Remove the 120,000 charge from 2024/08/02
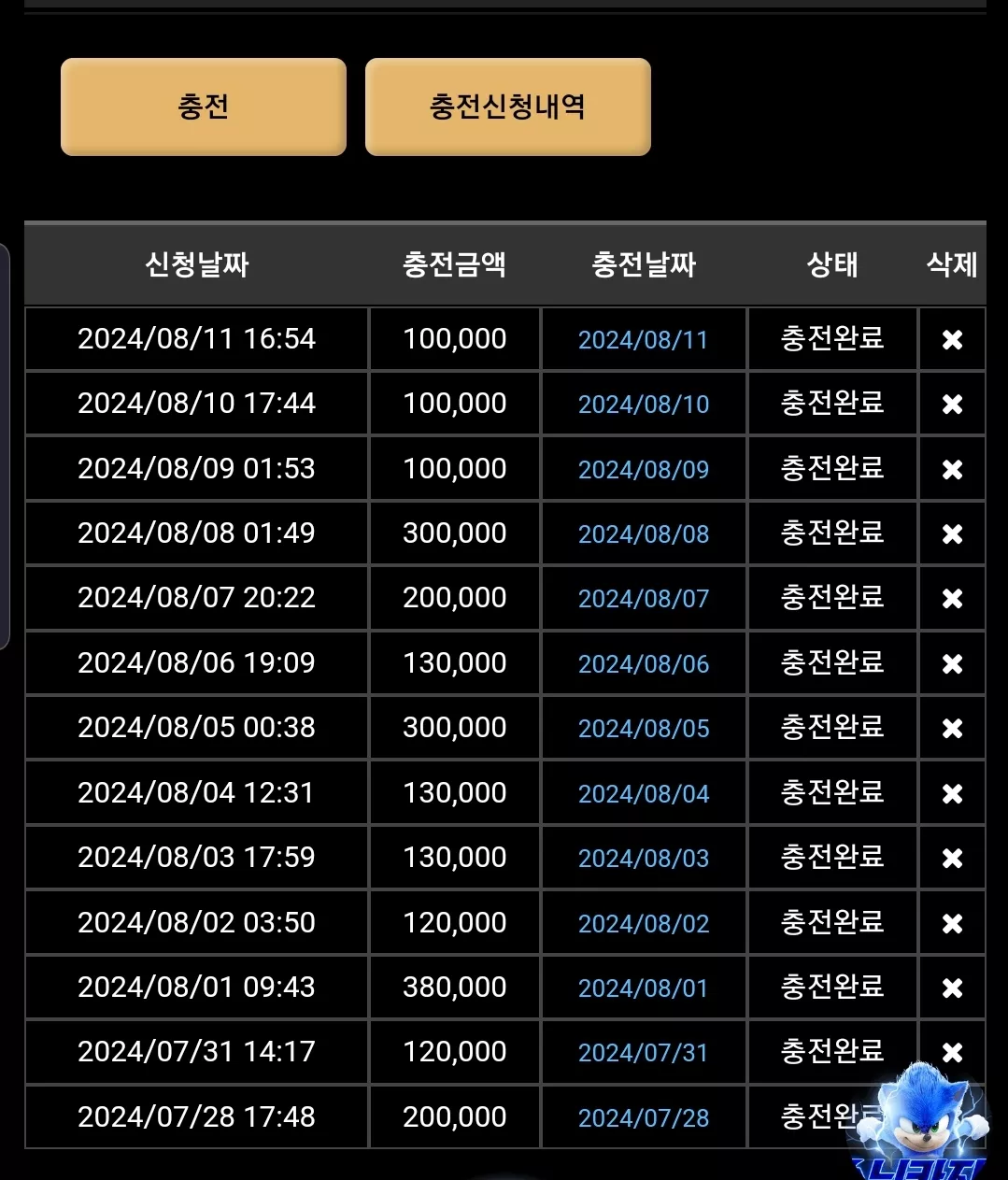The width and height of the screenshot is (1008, 1180). [x=952, y=923]
